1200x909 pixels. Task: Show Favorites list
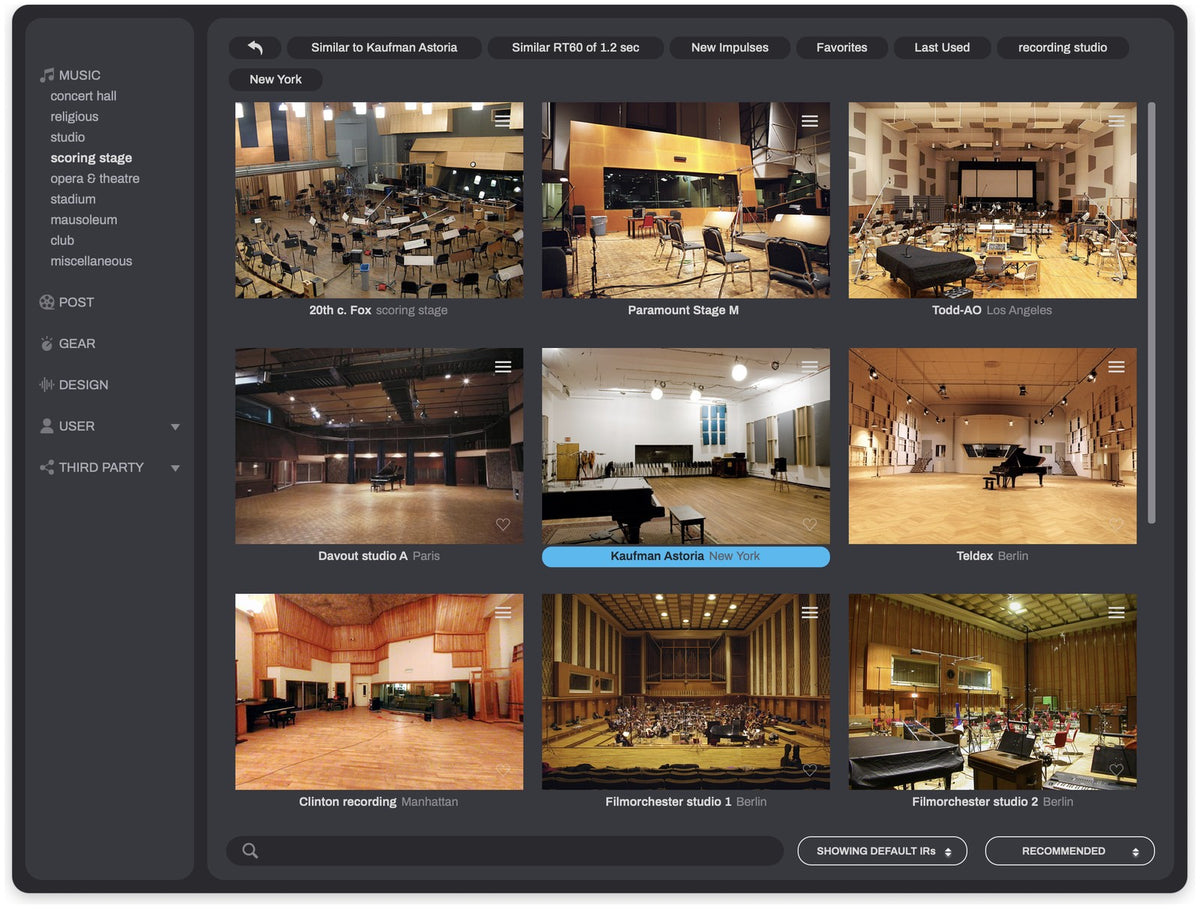pos(842,48)
